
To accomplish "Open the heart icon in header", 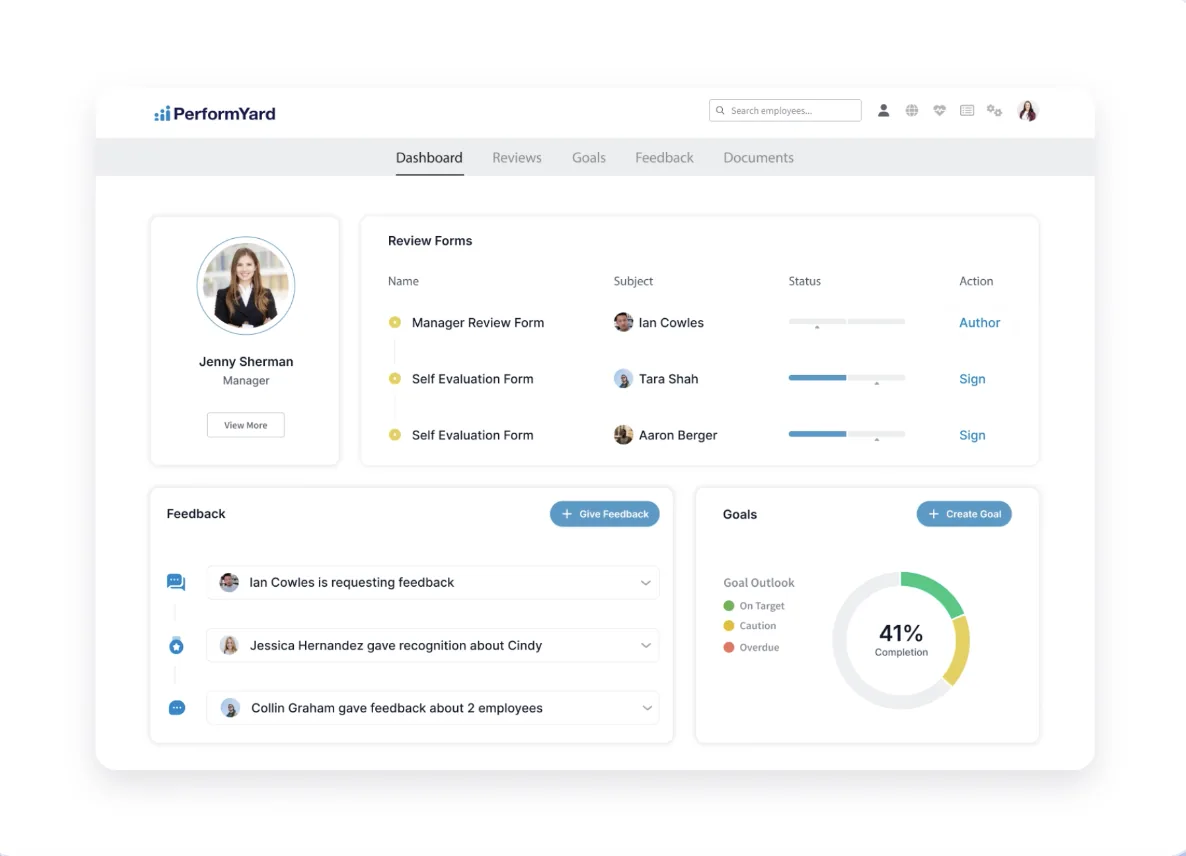I will 939,110.
